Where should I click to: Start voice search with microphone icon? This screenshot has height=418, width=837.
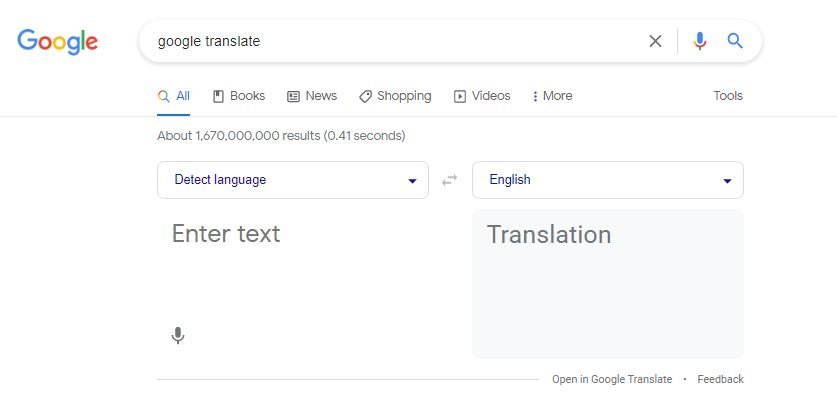(699, 41)
